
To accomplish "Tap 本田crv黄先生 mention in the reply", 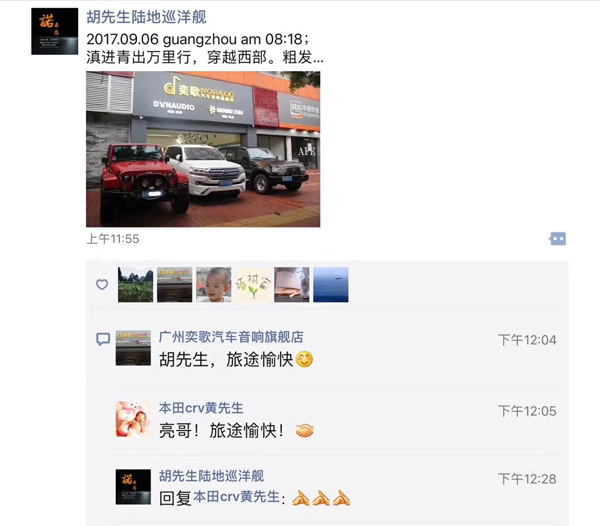I will (236, 497).
